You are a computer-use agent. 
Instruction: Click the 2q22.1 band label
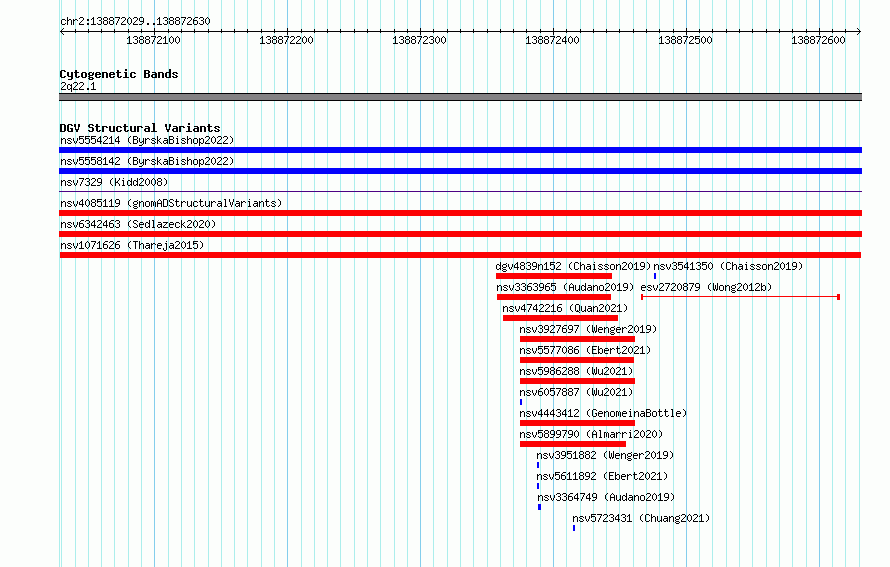(x=78, y=86)
